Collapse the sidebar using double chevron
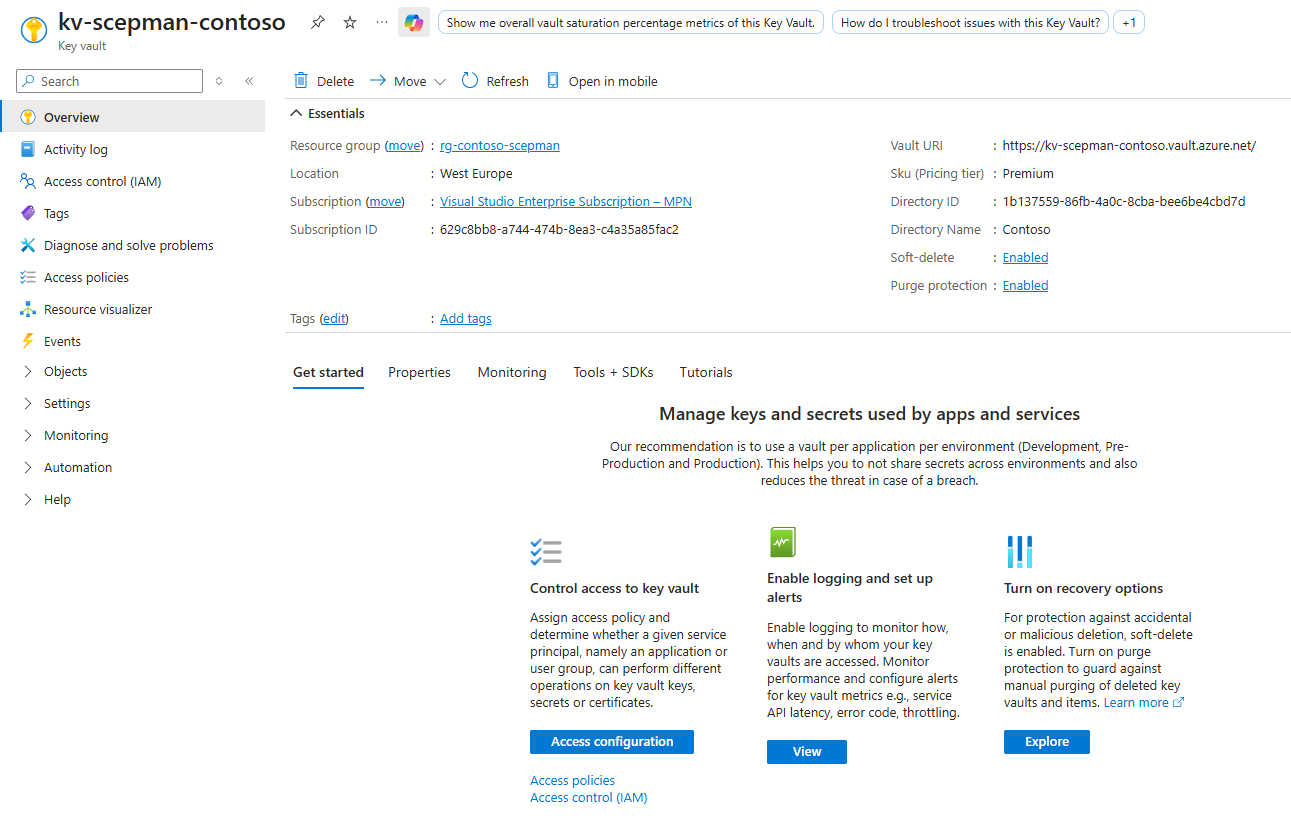This screenshot has width=1291, height=816. click(249, 81)
